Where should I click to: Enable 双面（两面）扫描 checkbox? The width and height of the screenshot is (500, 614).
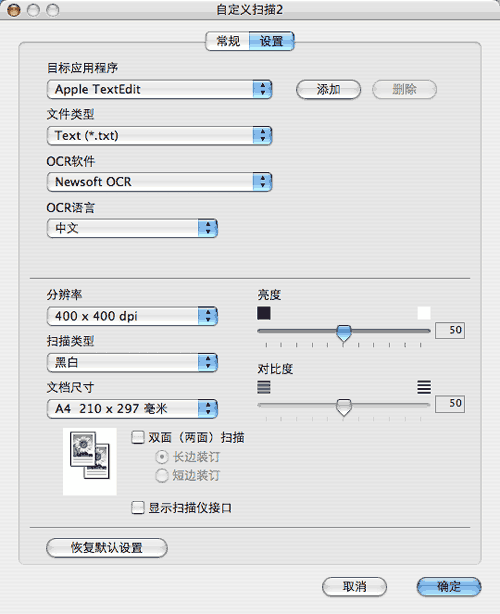[x=137, y=437]
